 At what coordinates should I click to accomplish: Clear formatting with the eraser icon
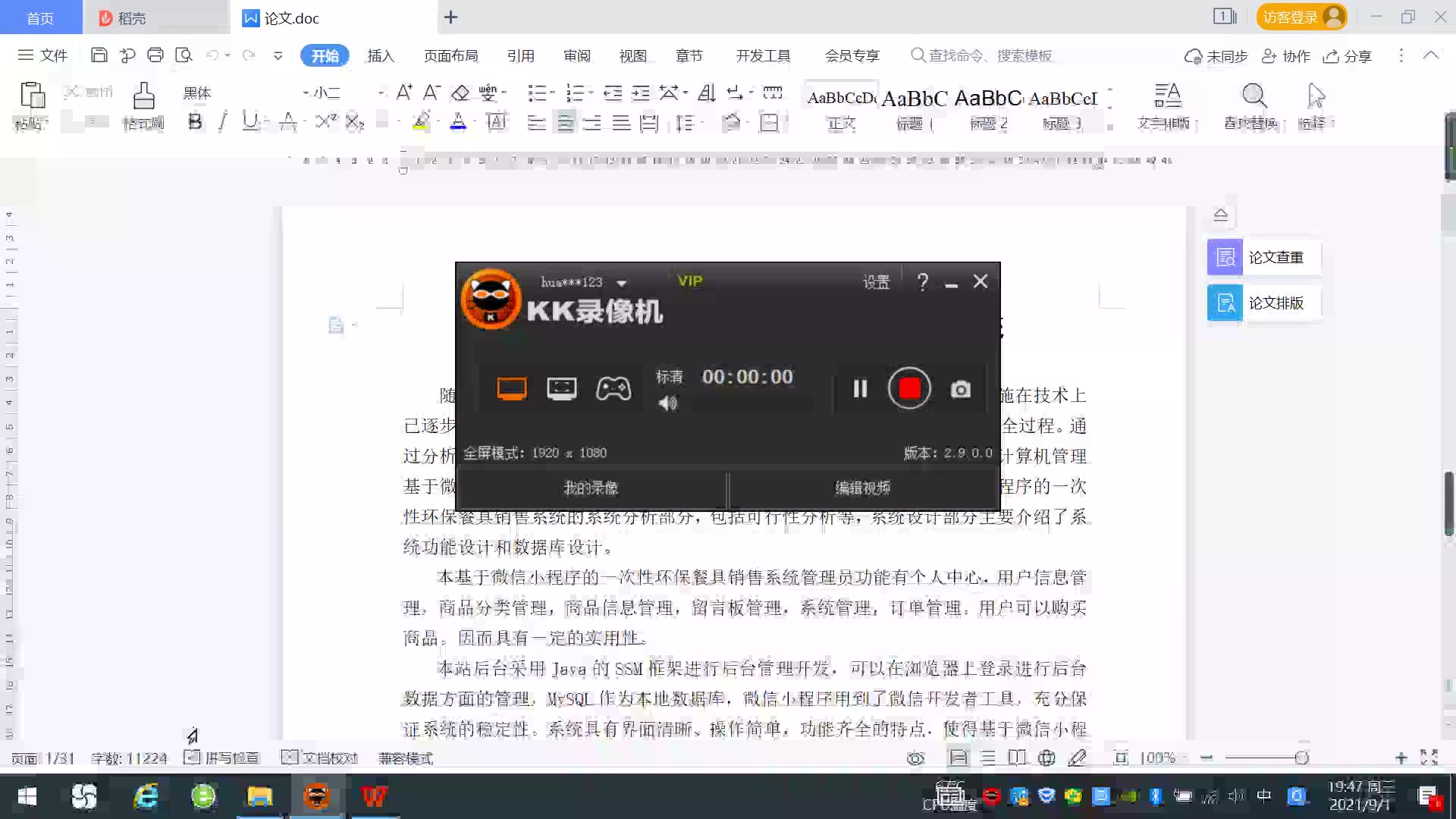(460, 93)
